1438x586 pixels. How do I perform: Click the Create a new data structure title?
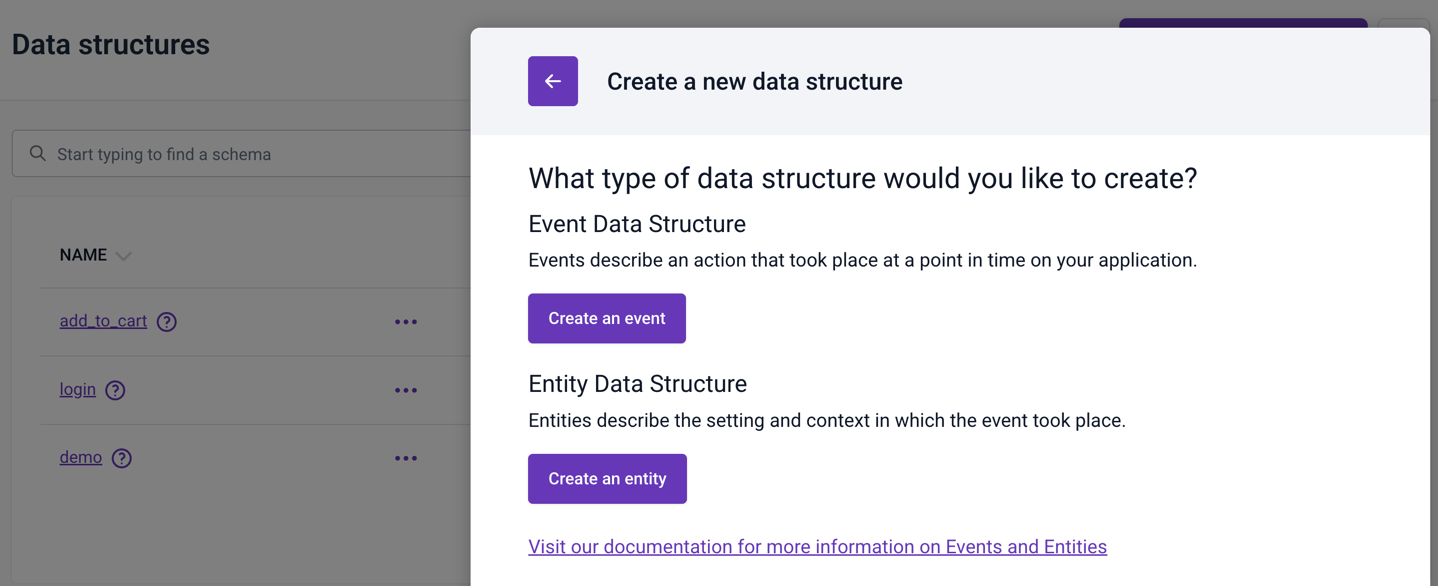coord(754,81)
